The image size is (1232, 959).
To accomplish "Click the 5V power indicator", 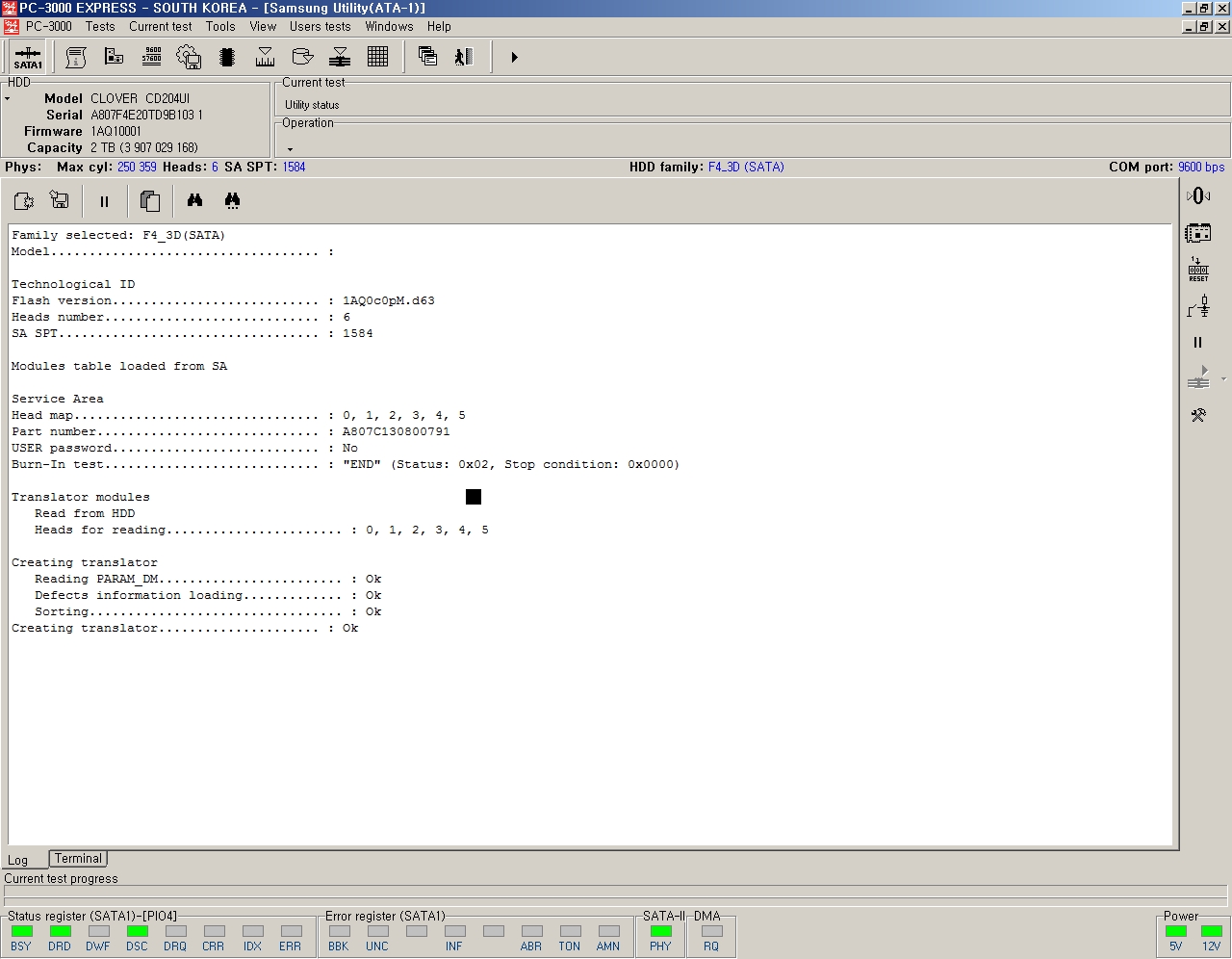I will [x=1175, y=931].
